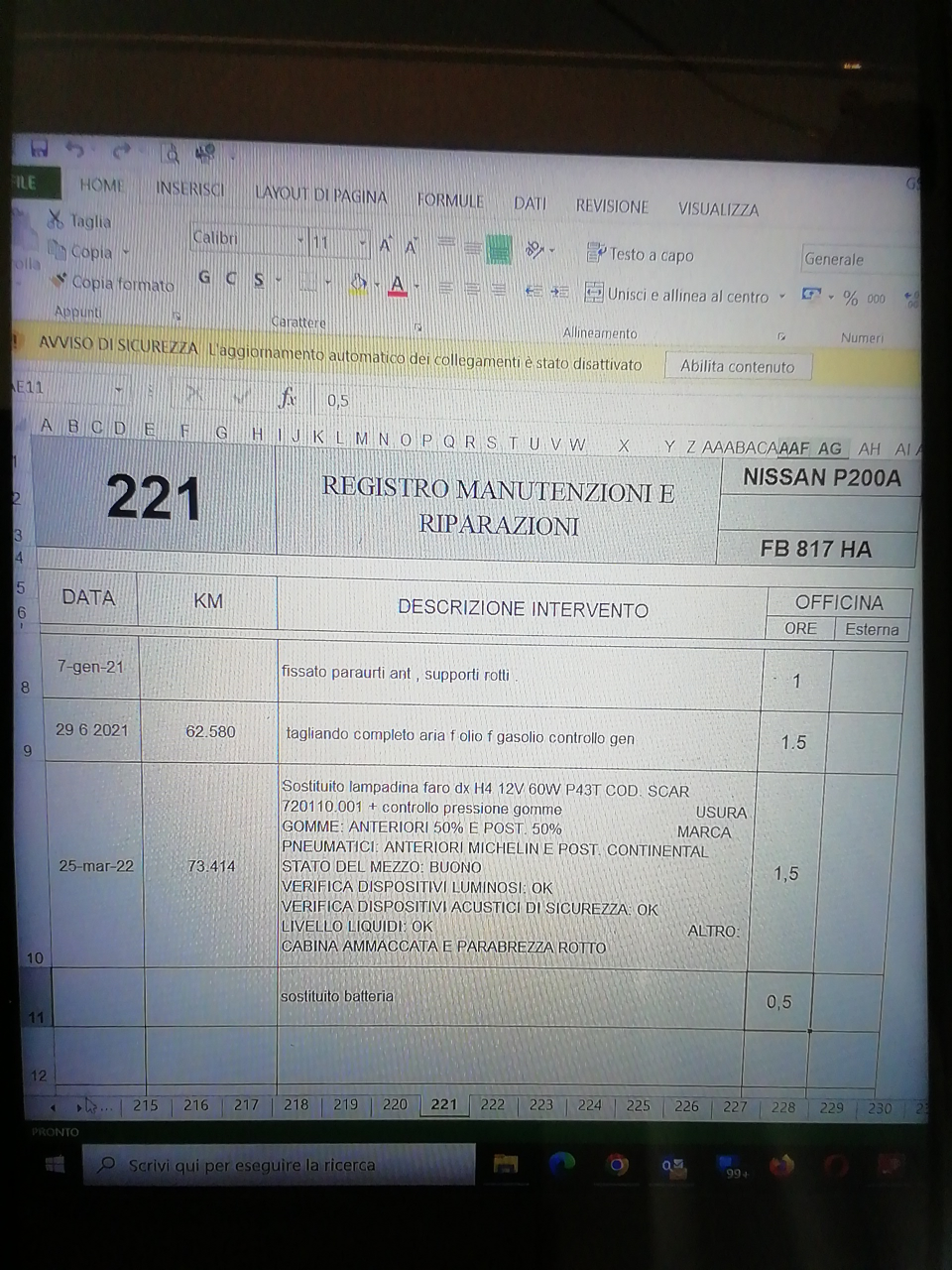Select the Copia formato paintbrush
Screen dimensions: 952x1270
point(59,282)
